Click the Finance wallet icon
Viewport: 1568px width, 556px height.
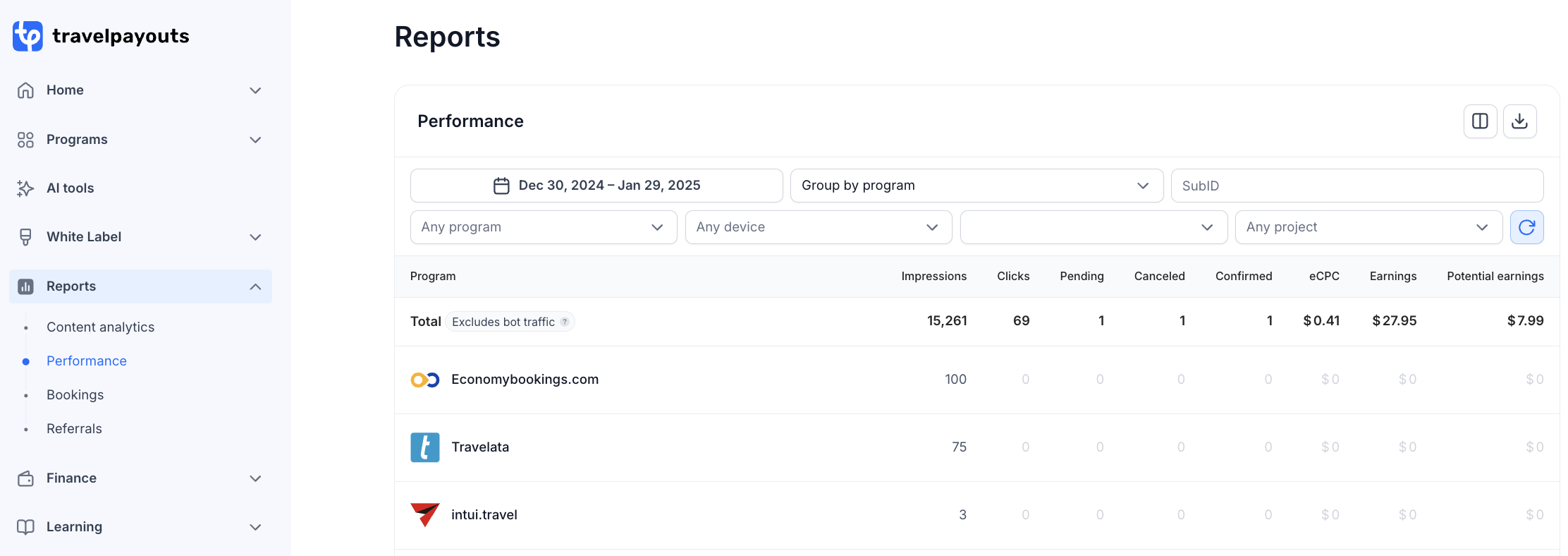25,478
